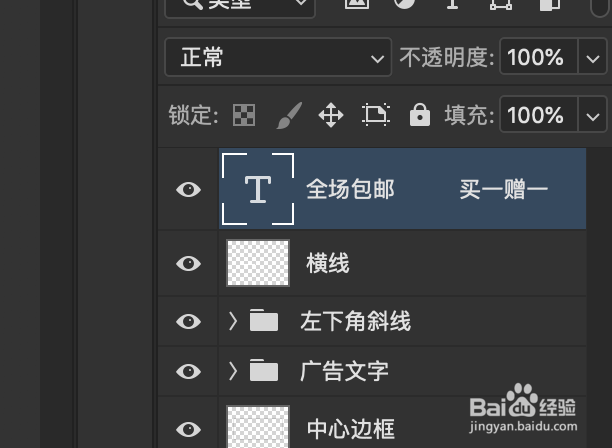Hide the 横线 layer
The width and height of the screenshot is (612, 448).
[189, 263]
